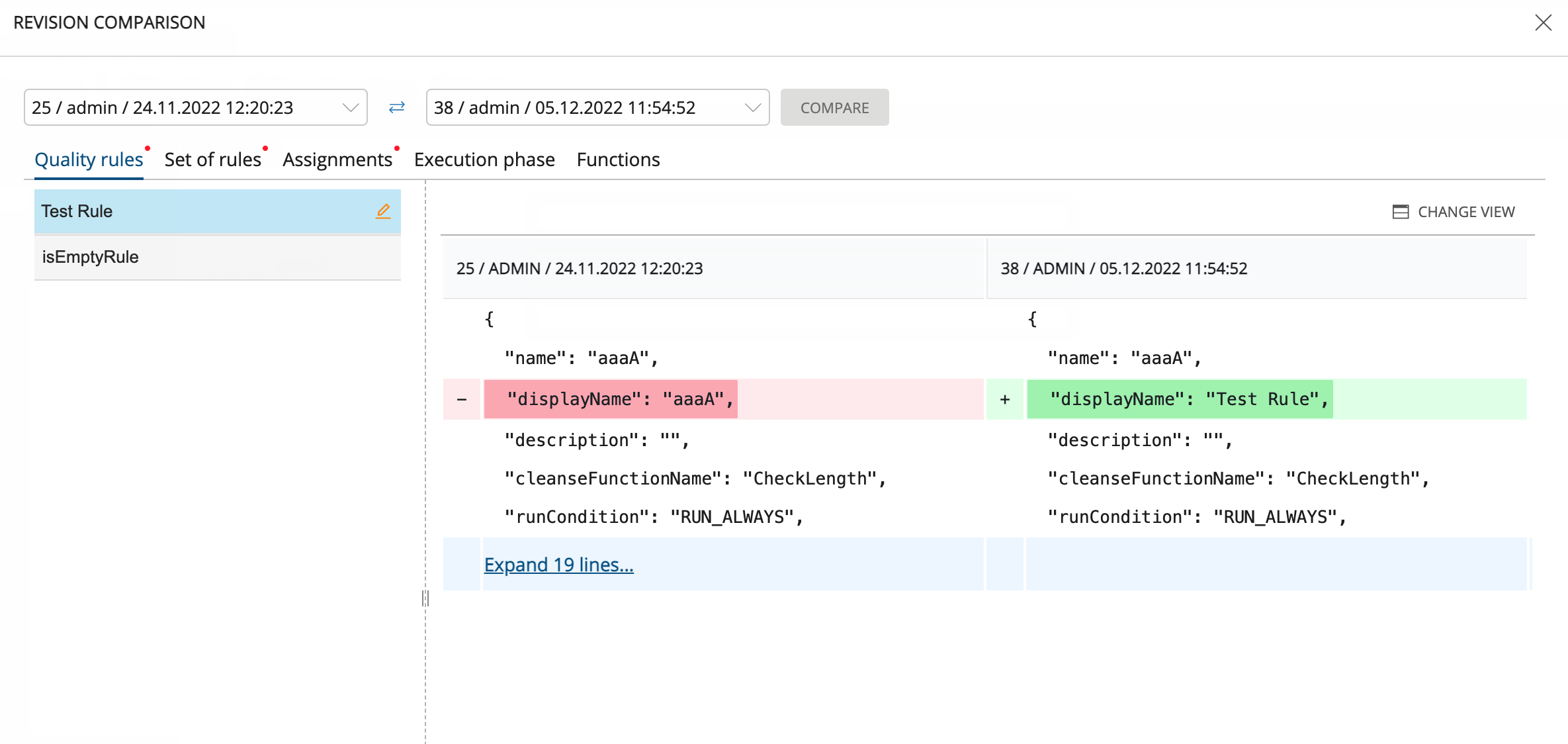Click the left "runCondition": "RUN_ALWAYS" line
The image size is (1568, 744).
click(x=654, y=517)
